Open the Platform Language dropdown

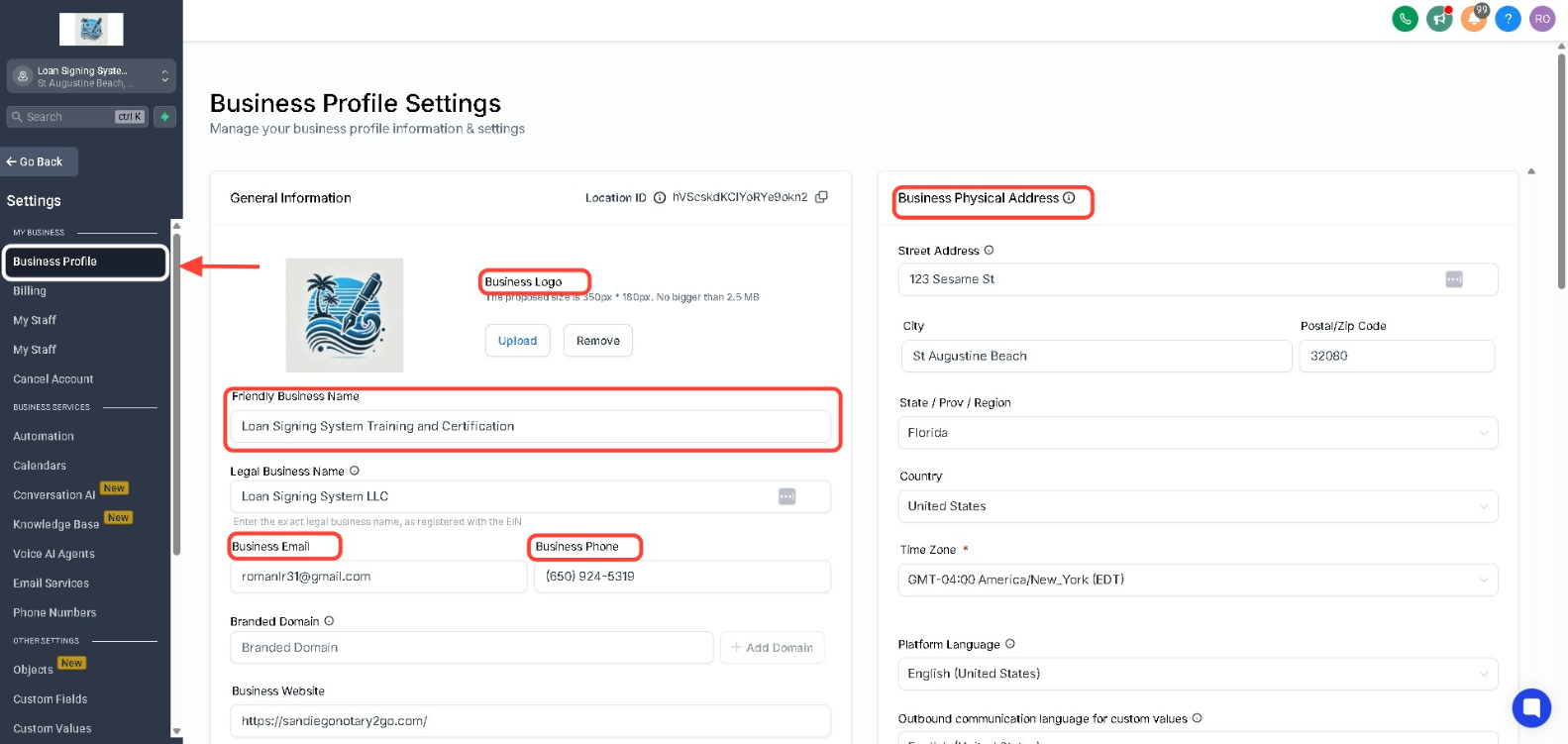1198,674
